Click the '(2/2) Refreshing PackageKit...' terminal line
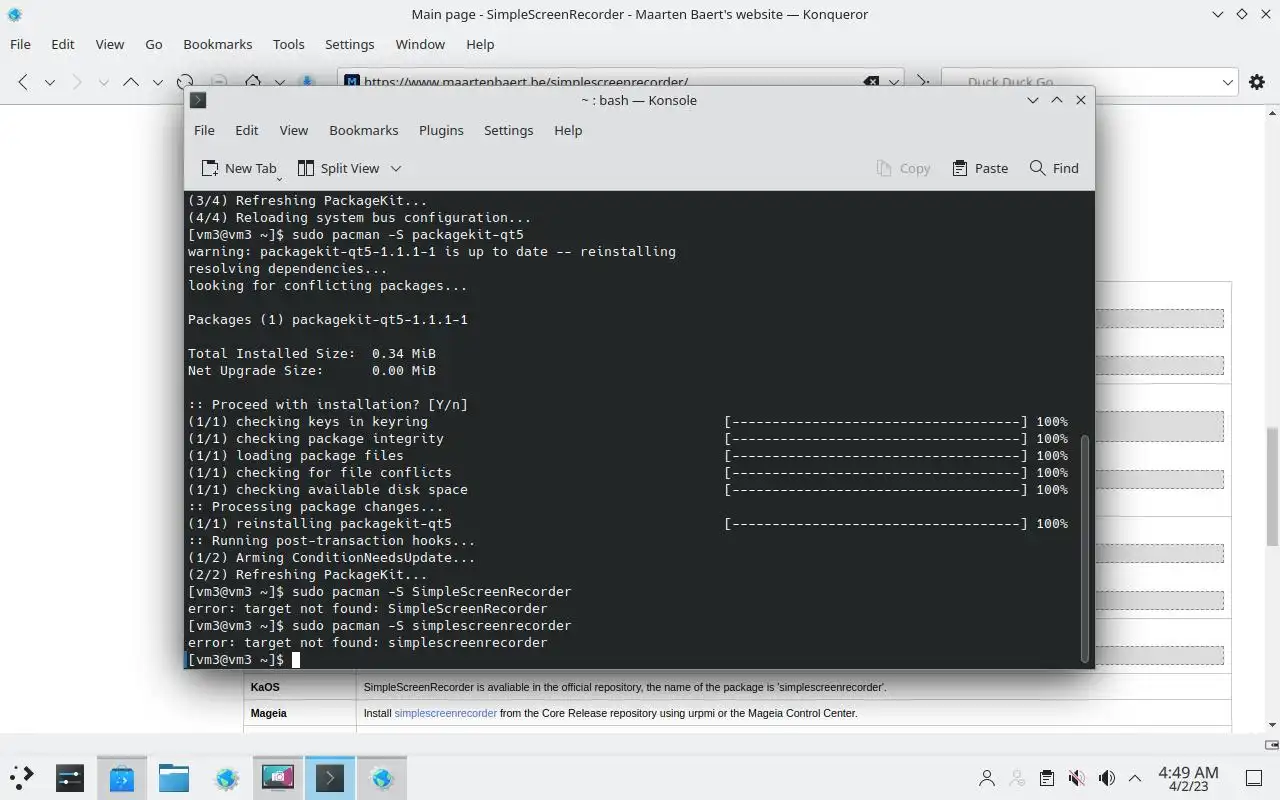The image size is (1280, 800). 308,575
